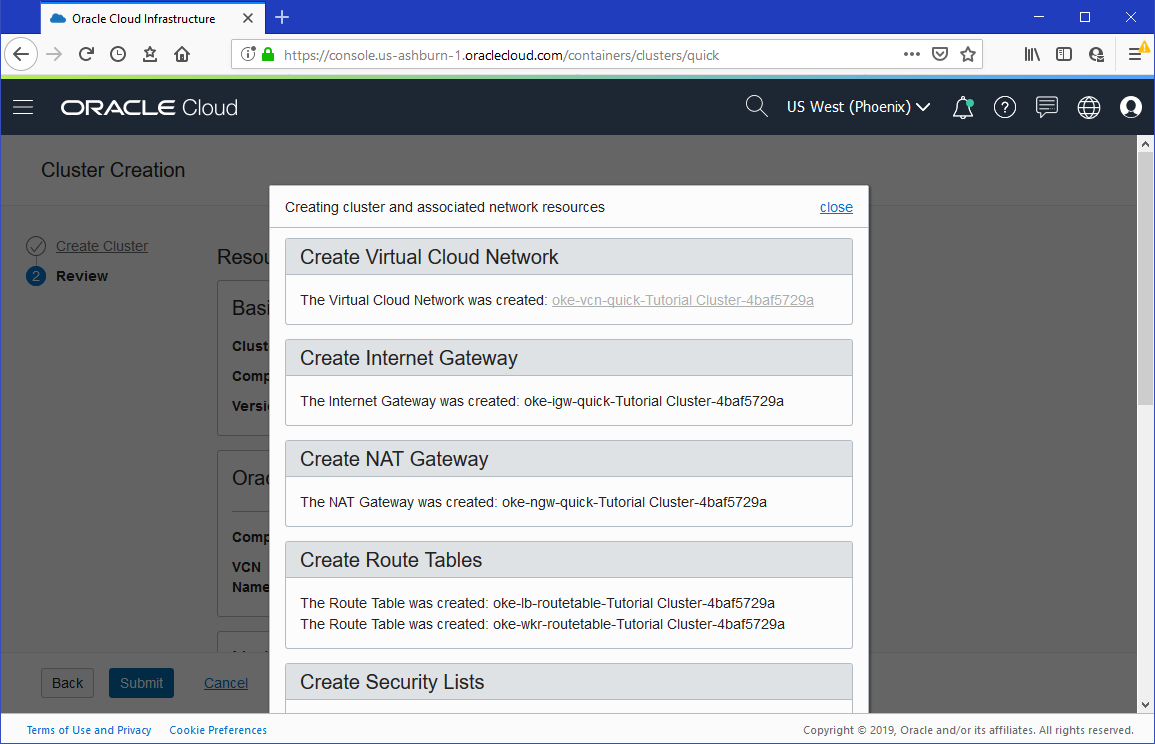The image size is (1155, 744).
Task: Open a new browser tab
Action: click(x=282, y=17)
